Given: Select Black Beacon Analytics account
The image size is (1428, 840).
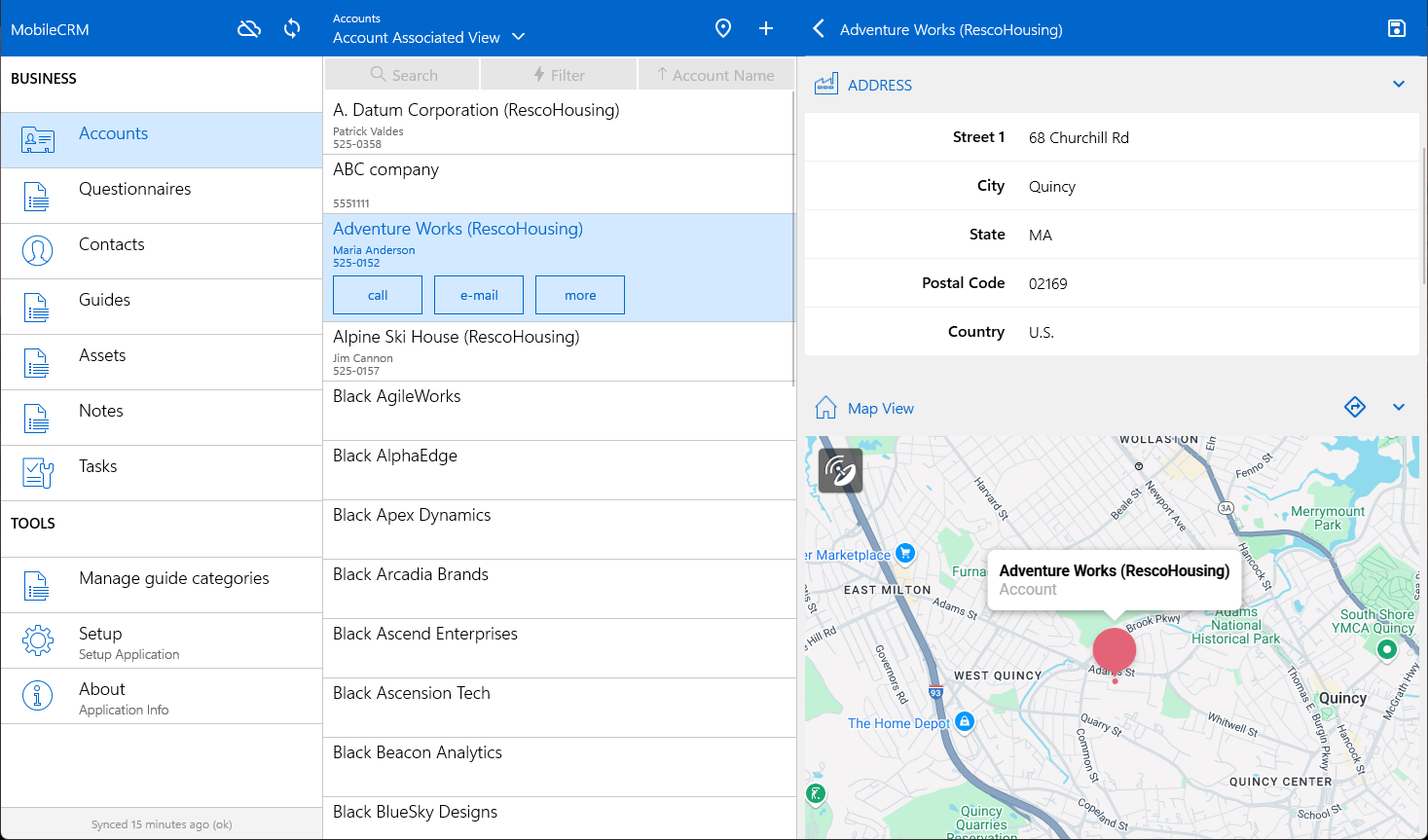Looking at the screenshot, I should pos(559,767).
